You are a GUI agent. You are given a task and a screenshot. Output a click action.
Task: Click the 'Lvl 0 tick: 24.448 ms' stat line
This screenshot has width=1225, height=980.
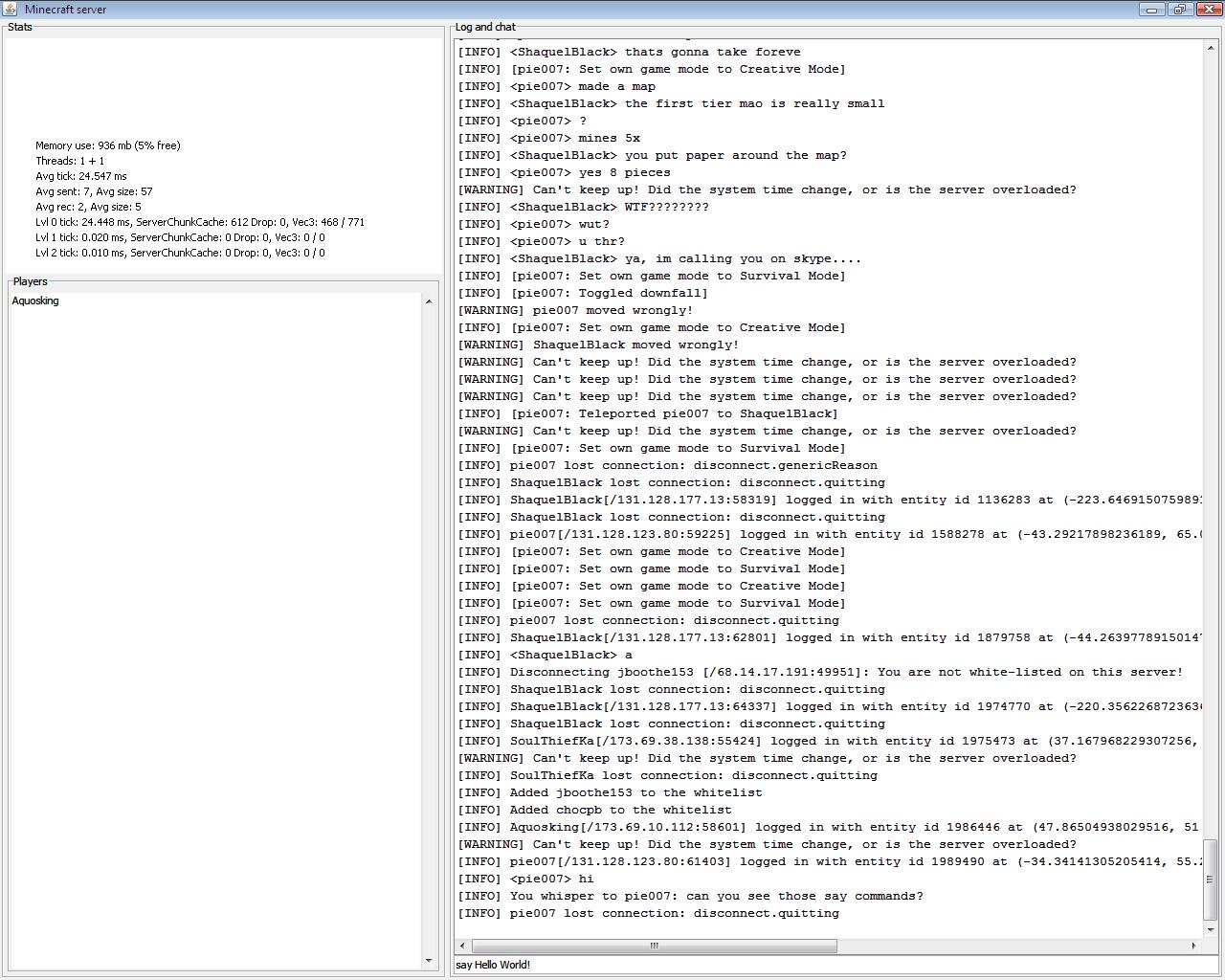tap(200, 222)
